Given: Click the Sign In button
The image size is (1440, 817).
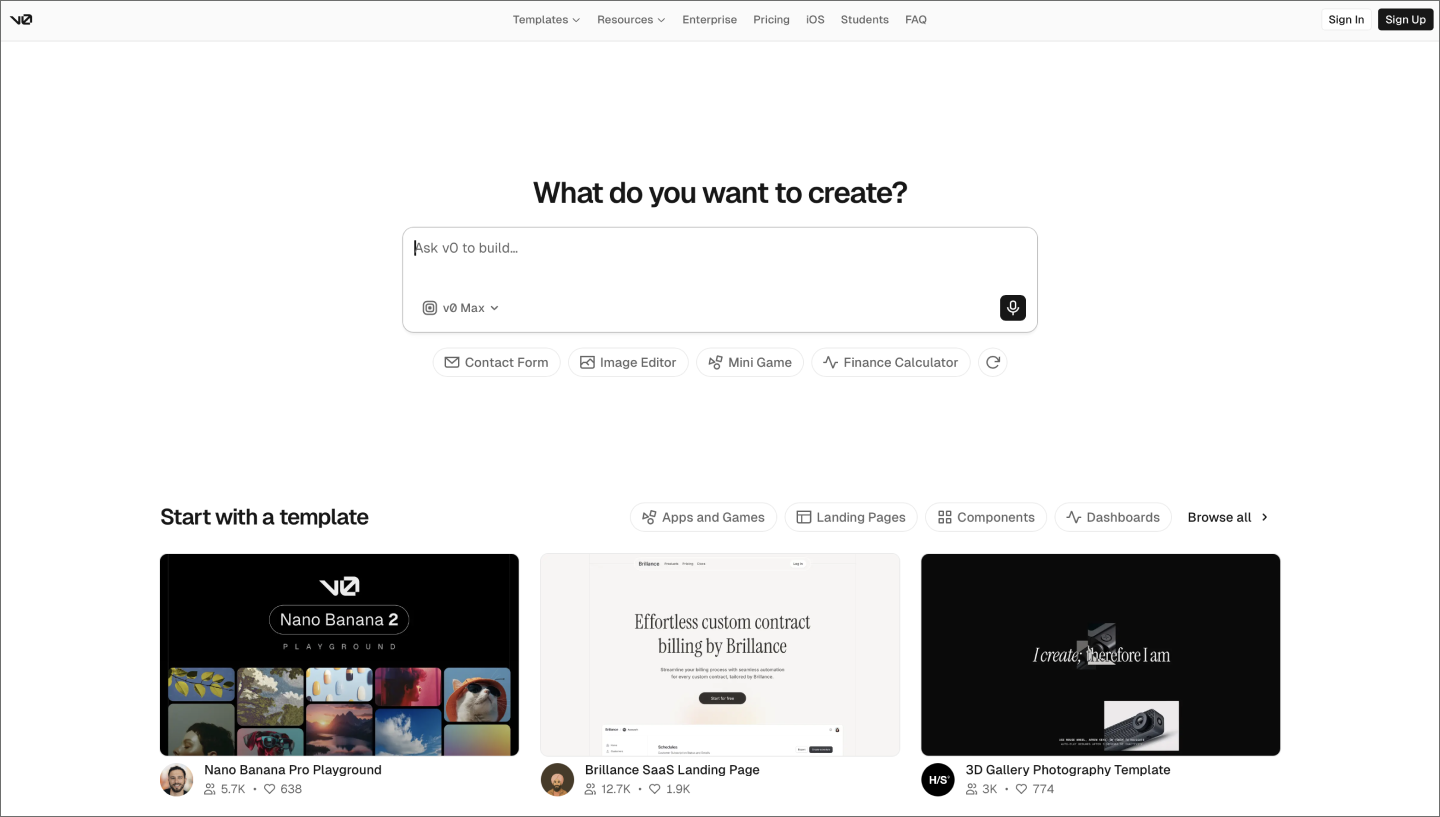Looking at the screenshot, I should click(1346, 19).
